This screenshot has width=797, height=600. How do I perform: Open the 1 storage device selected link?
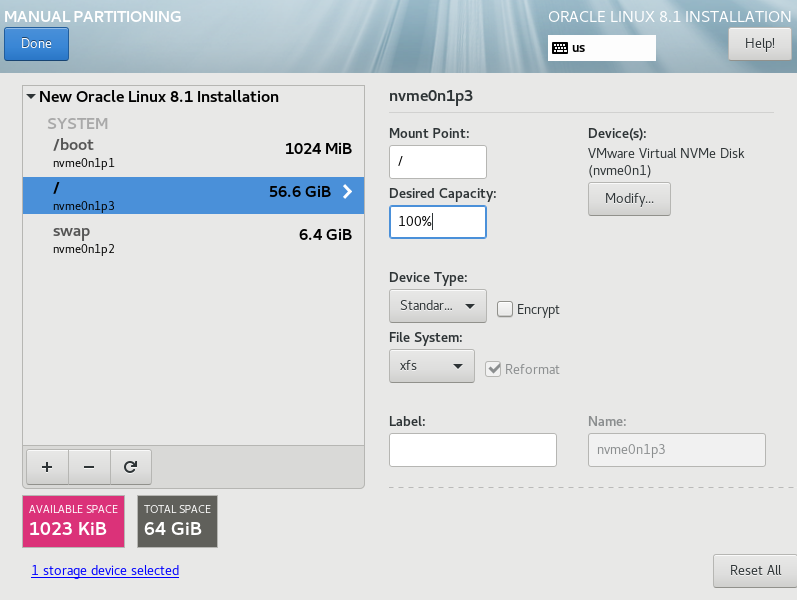(x=105, y=571)
